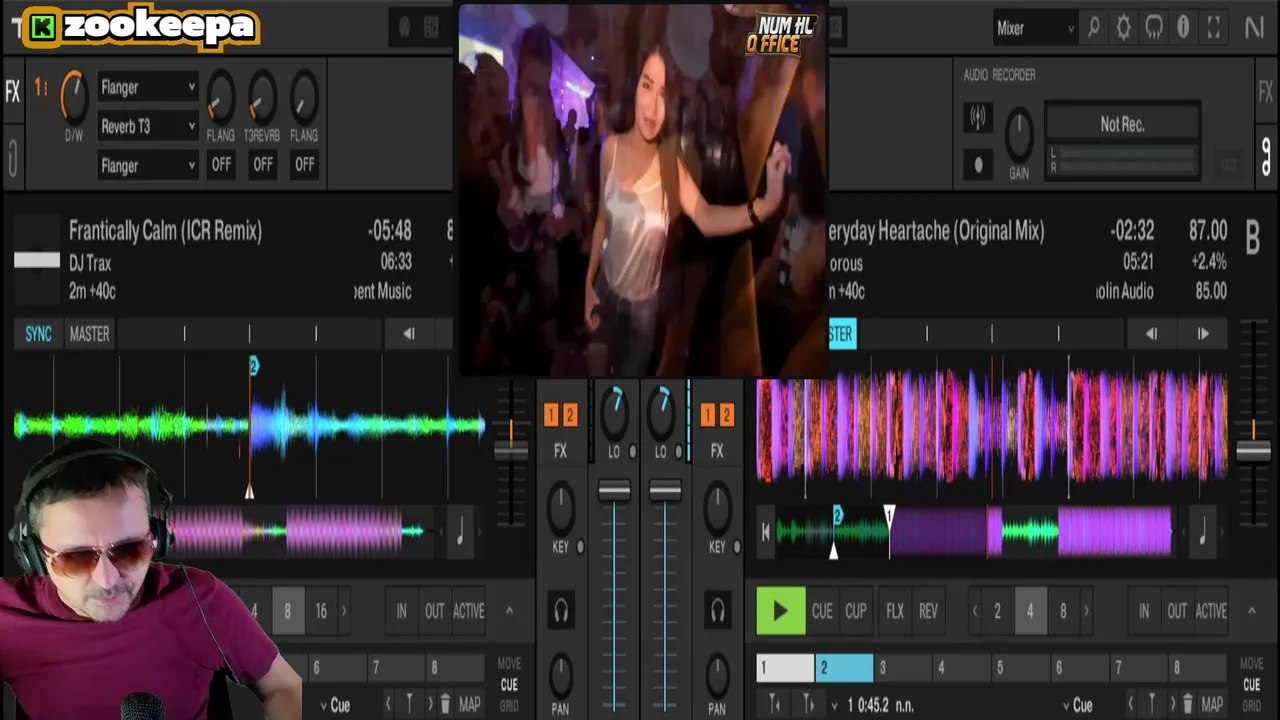
Task: Click FX unit D/W knob
Action: tap(74, 97)
